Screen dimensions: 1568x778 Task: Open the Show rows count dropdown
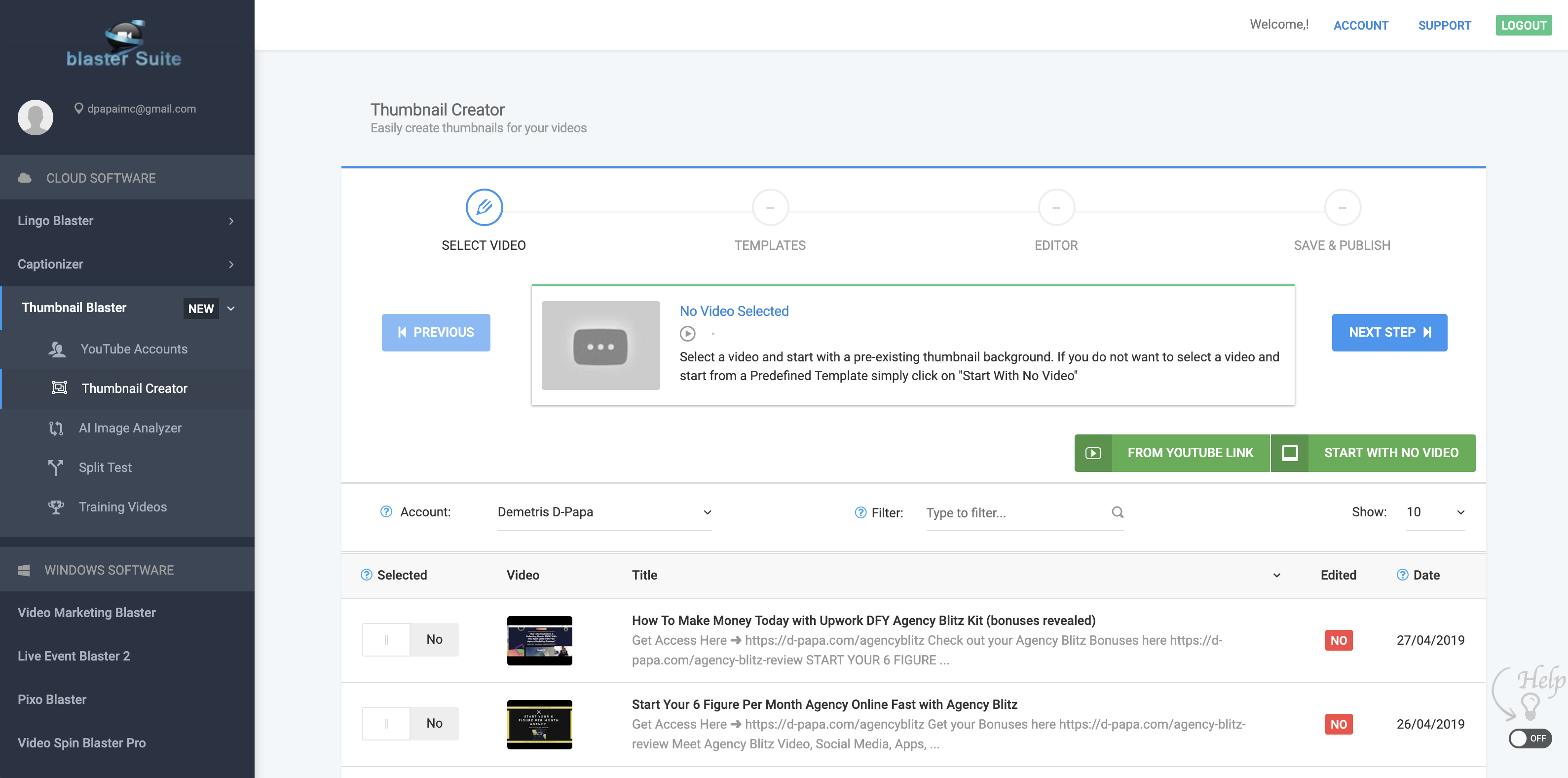point(1435,512)
